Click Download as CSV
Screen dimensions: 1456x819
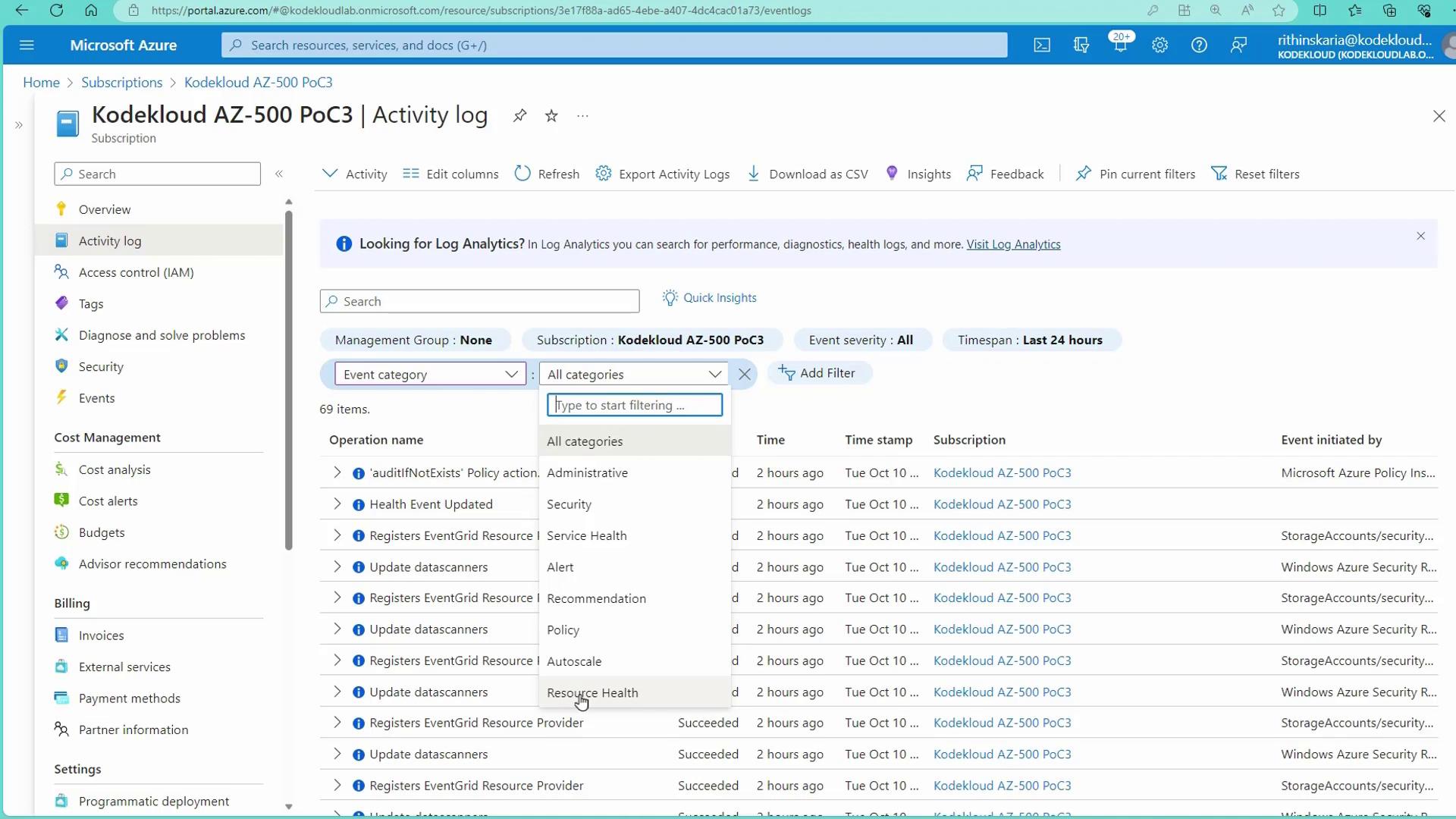pyautogui.click(x=808, y=174)
